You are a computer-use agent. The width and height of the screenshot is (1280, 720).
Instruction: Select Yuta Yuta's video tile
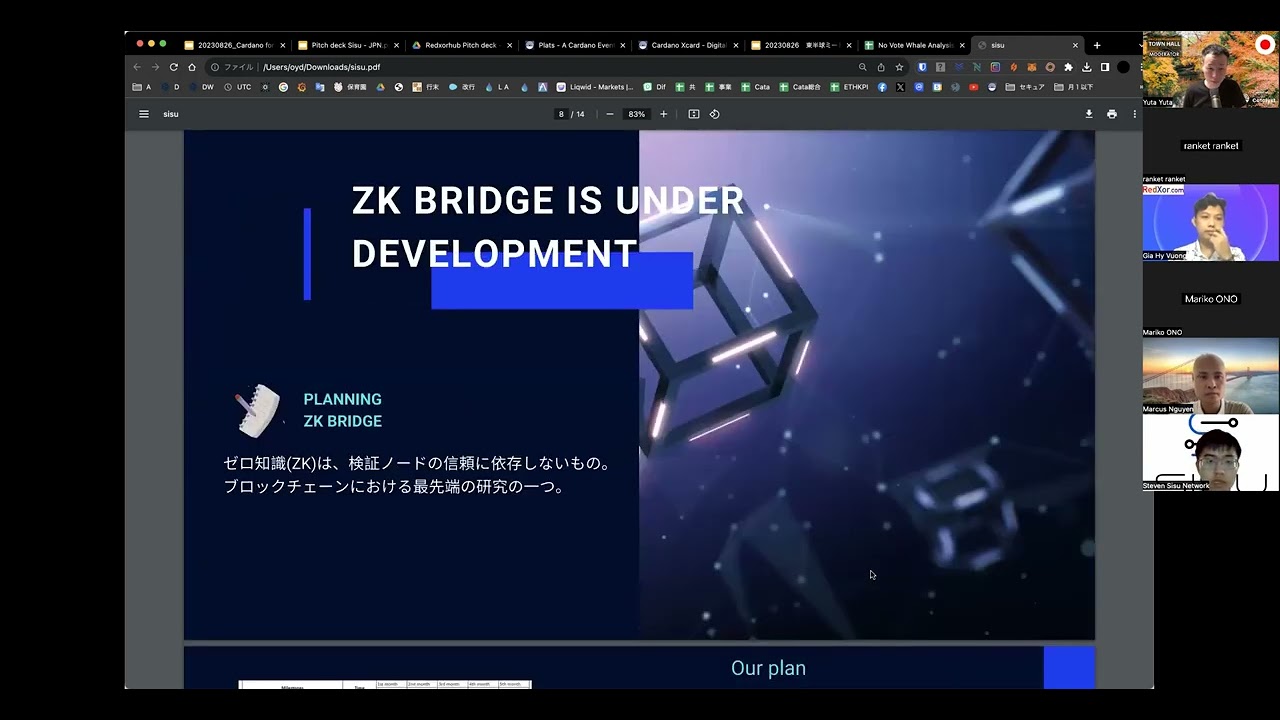pyautogui.click(x=1211, y=69)
